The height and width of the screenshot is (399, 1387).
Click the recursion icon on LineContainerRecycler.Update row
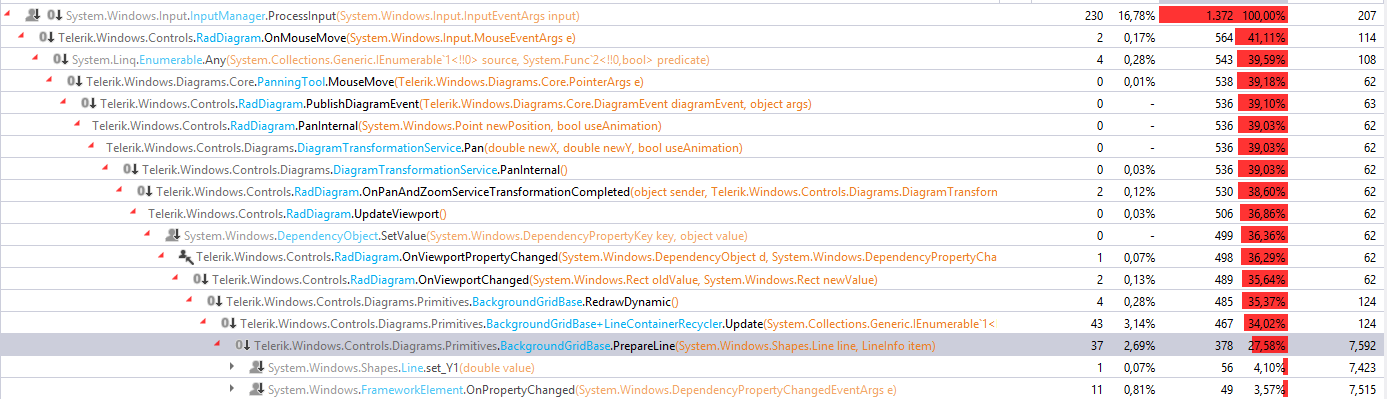click(228, 323)
